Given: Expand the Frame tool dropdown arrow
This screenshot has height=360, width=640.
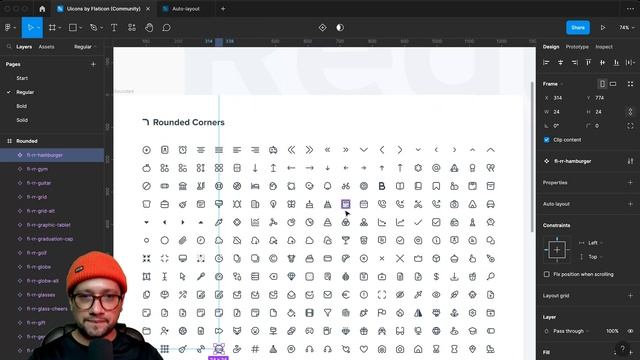Looking at the screenshot, I should [60, 28].
